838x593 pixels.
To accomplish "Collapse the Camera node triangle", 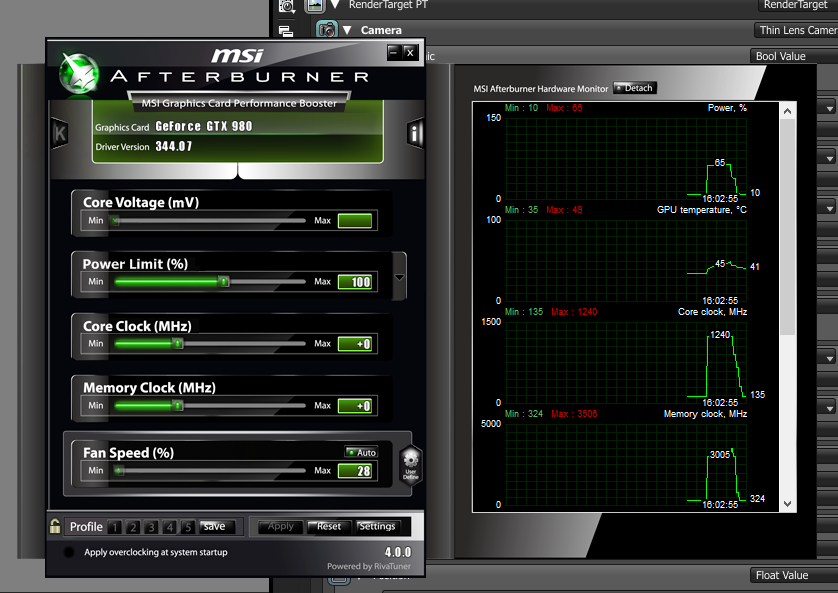I will [x=347, y=30].
